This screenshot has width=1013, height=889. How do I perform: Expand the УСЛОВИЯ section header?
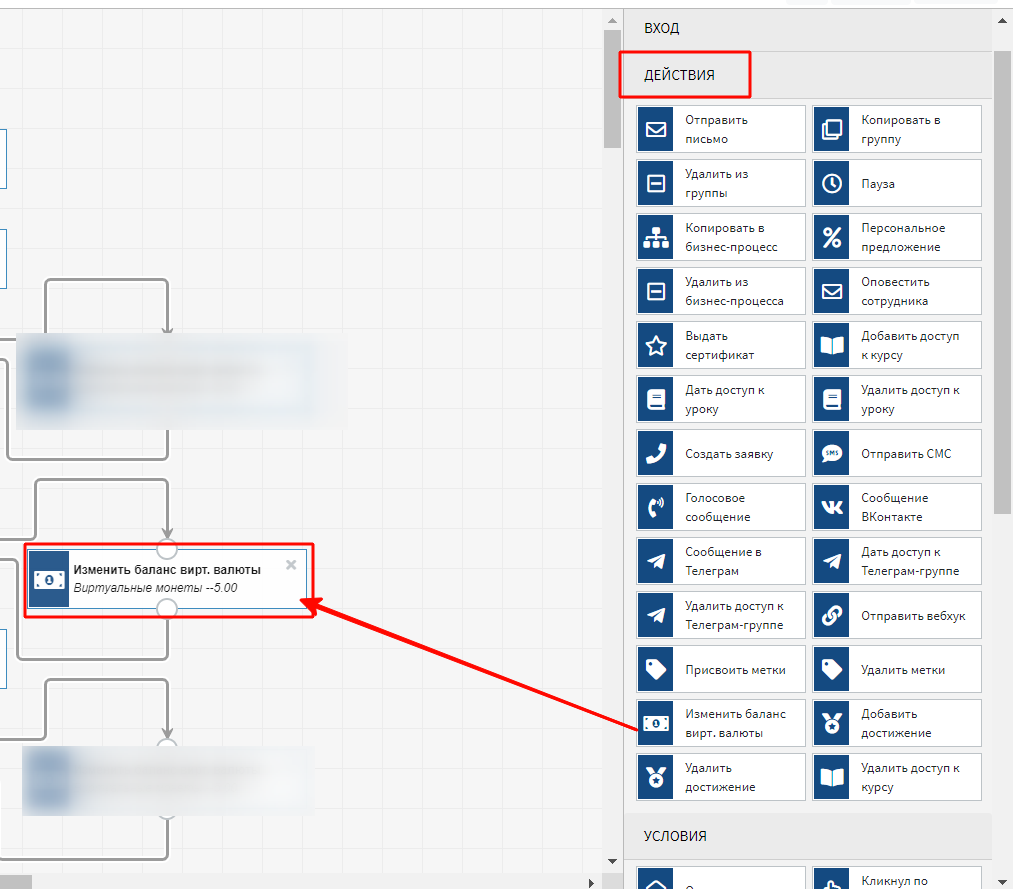point(675,836)
